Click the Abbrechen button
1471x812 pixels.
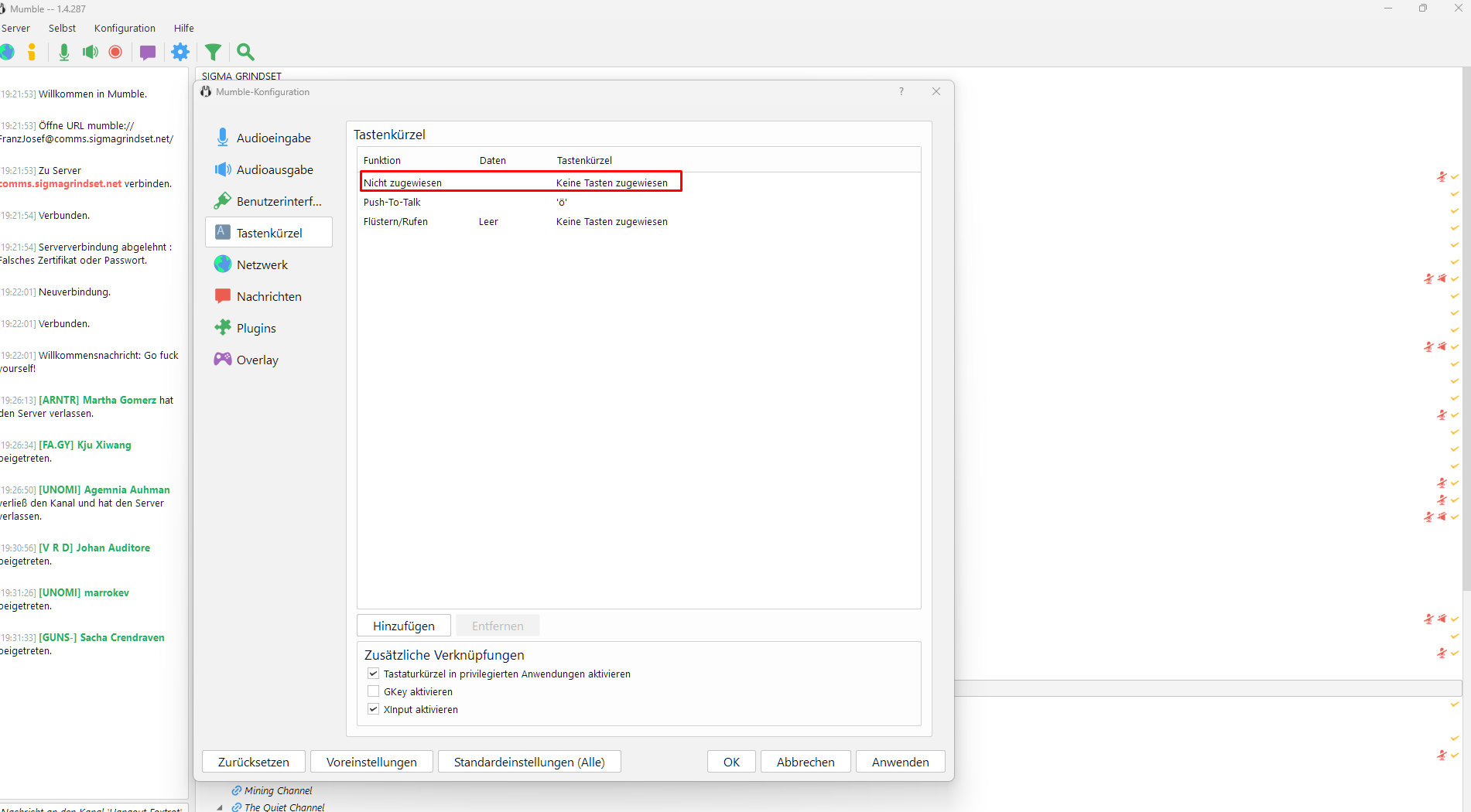point(806,762)
